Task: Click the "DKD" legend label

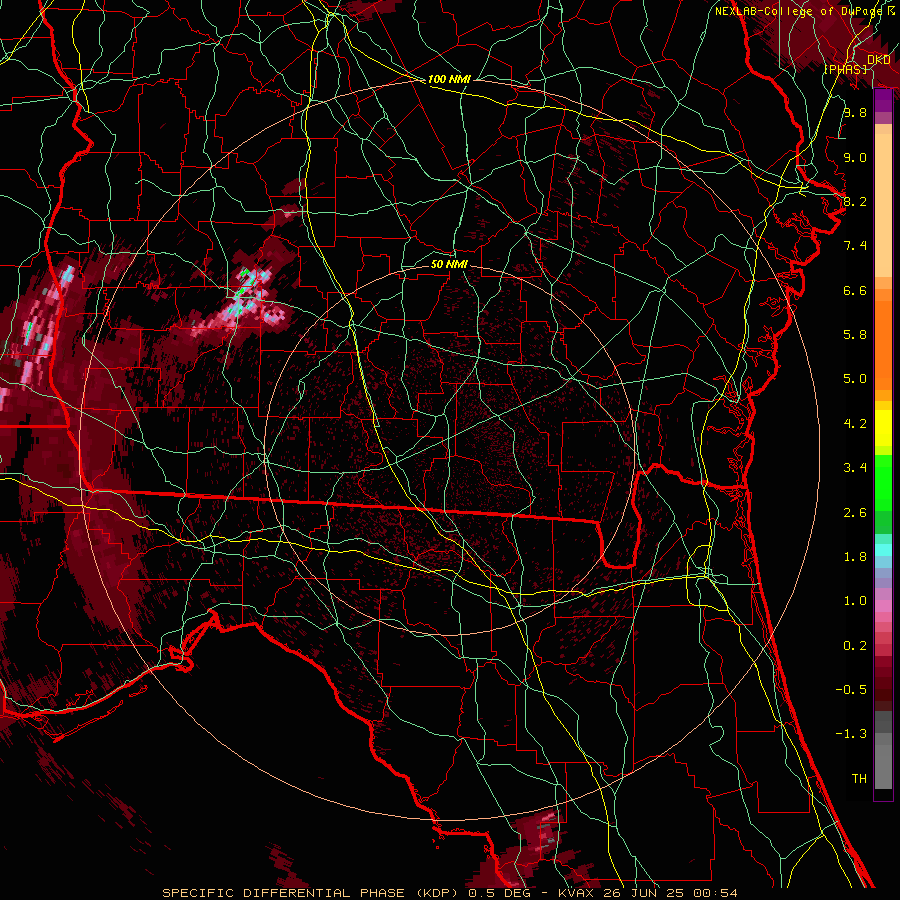Action: click(879, 60)
